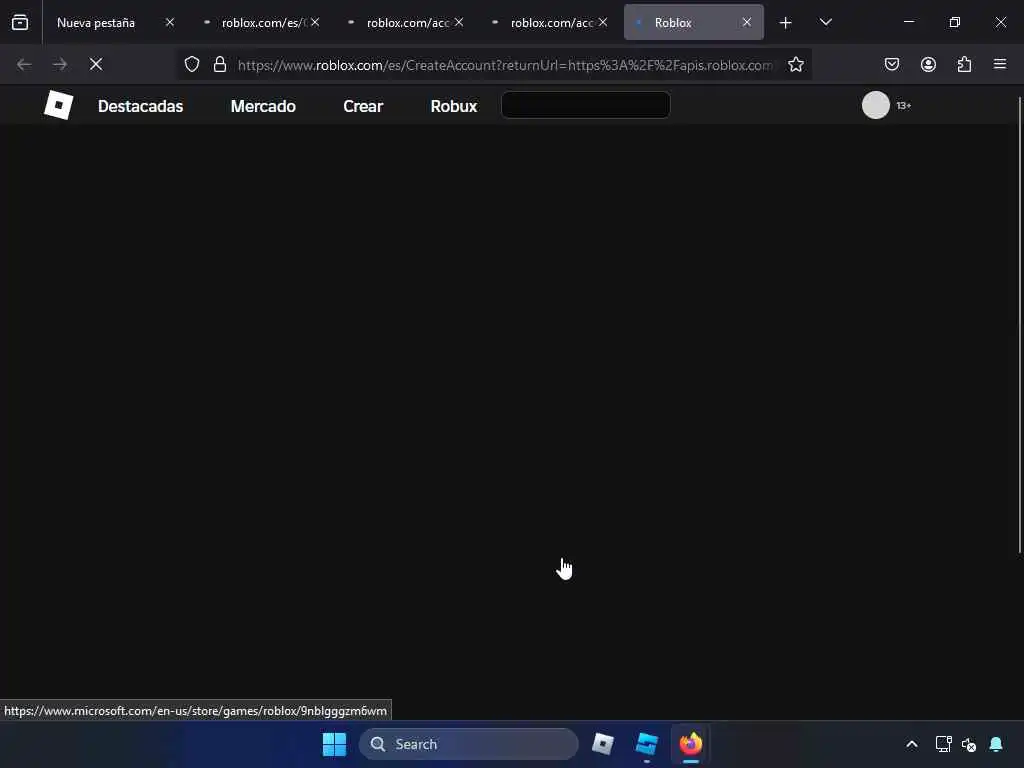Open the Destacadas page
This screenshot has width=1024, height=768.
[x=140, y=106]
